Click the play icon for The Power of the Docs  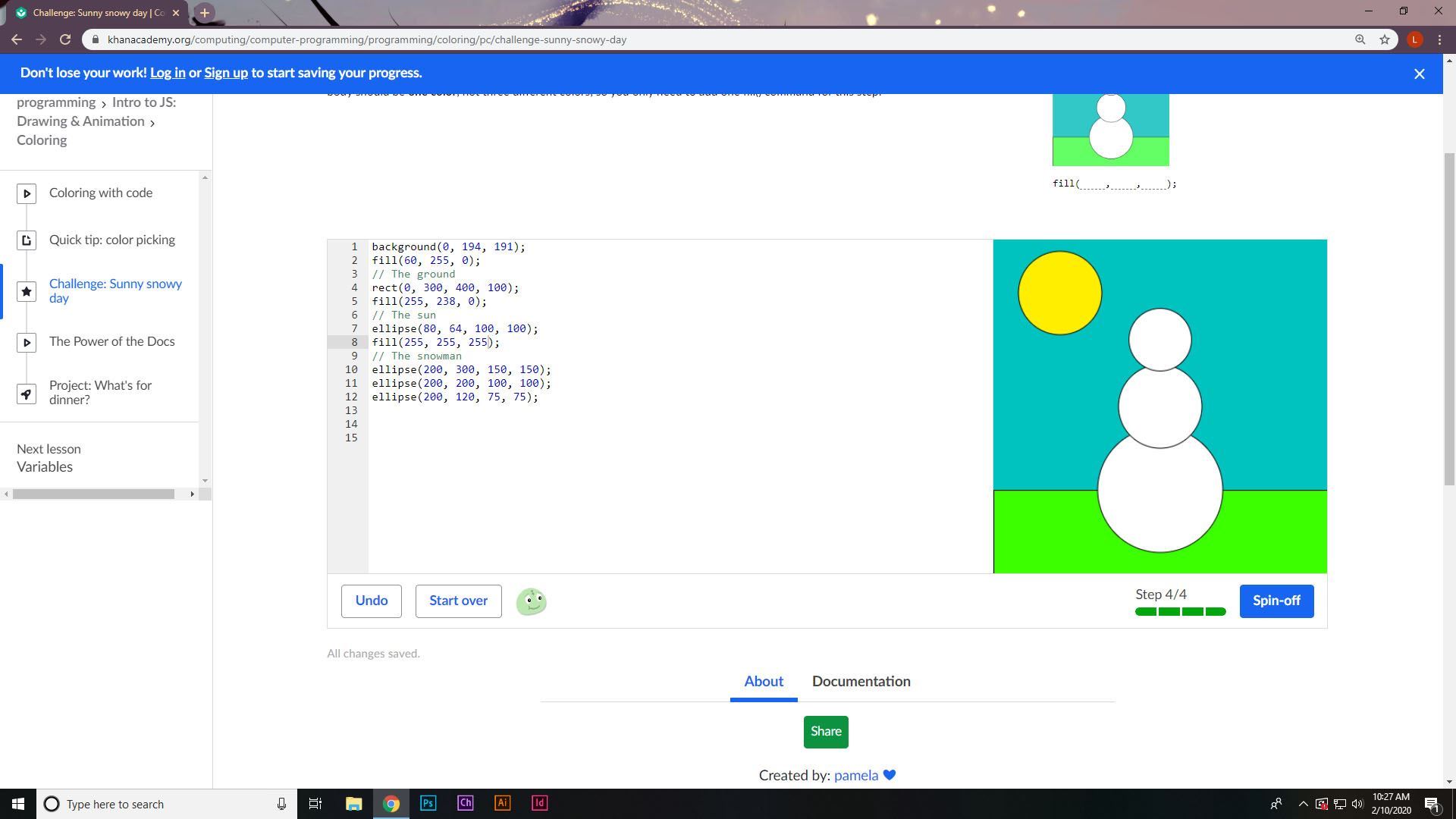(x=27, y=343)
